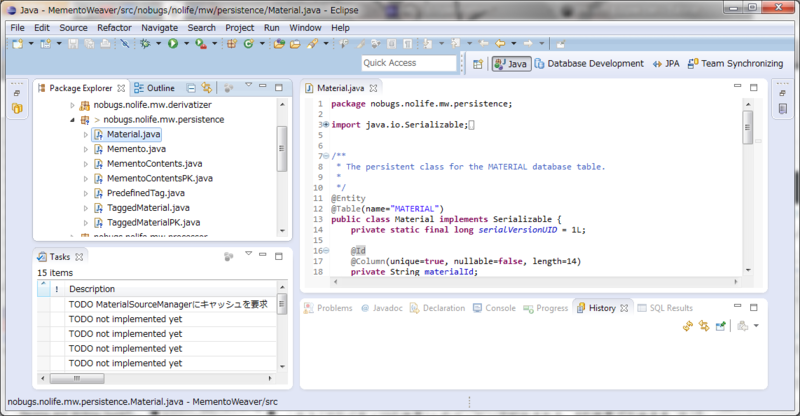This screenshot has width=800, height=416.
Task: Click the editor vertical scrollbar thumb
Action: click(748, 127)
